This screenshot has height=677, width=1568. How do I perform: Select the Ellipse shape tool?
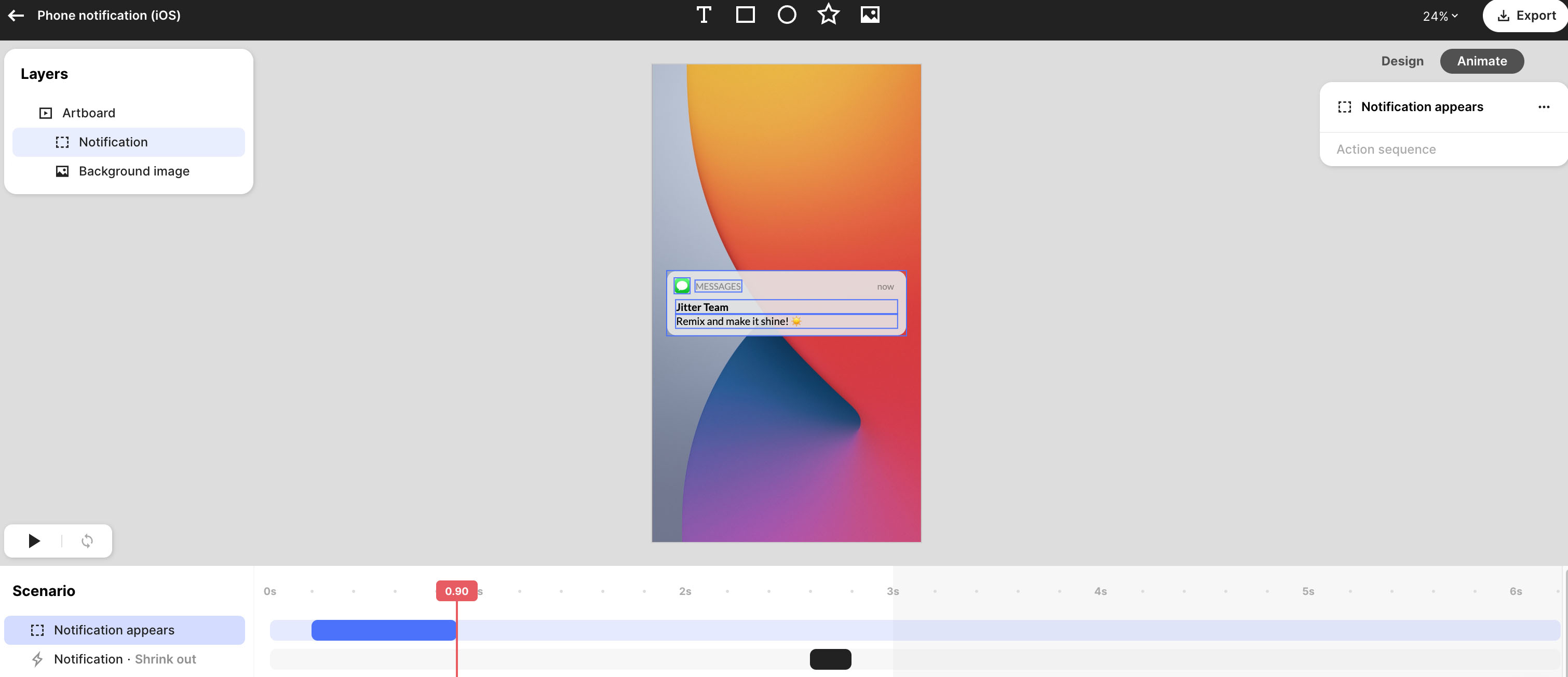coord(787,15)
